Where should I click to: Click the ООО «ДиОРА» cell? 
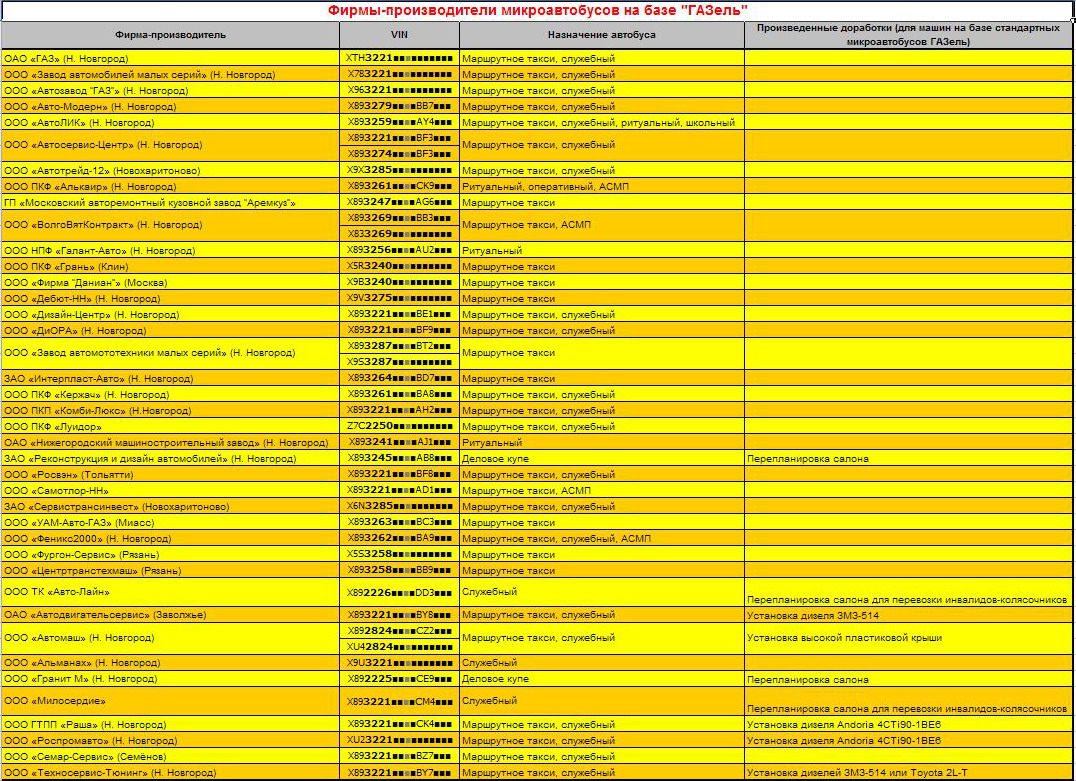click(x=170, y=330)
